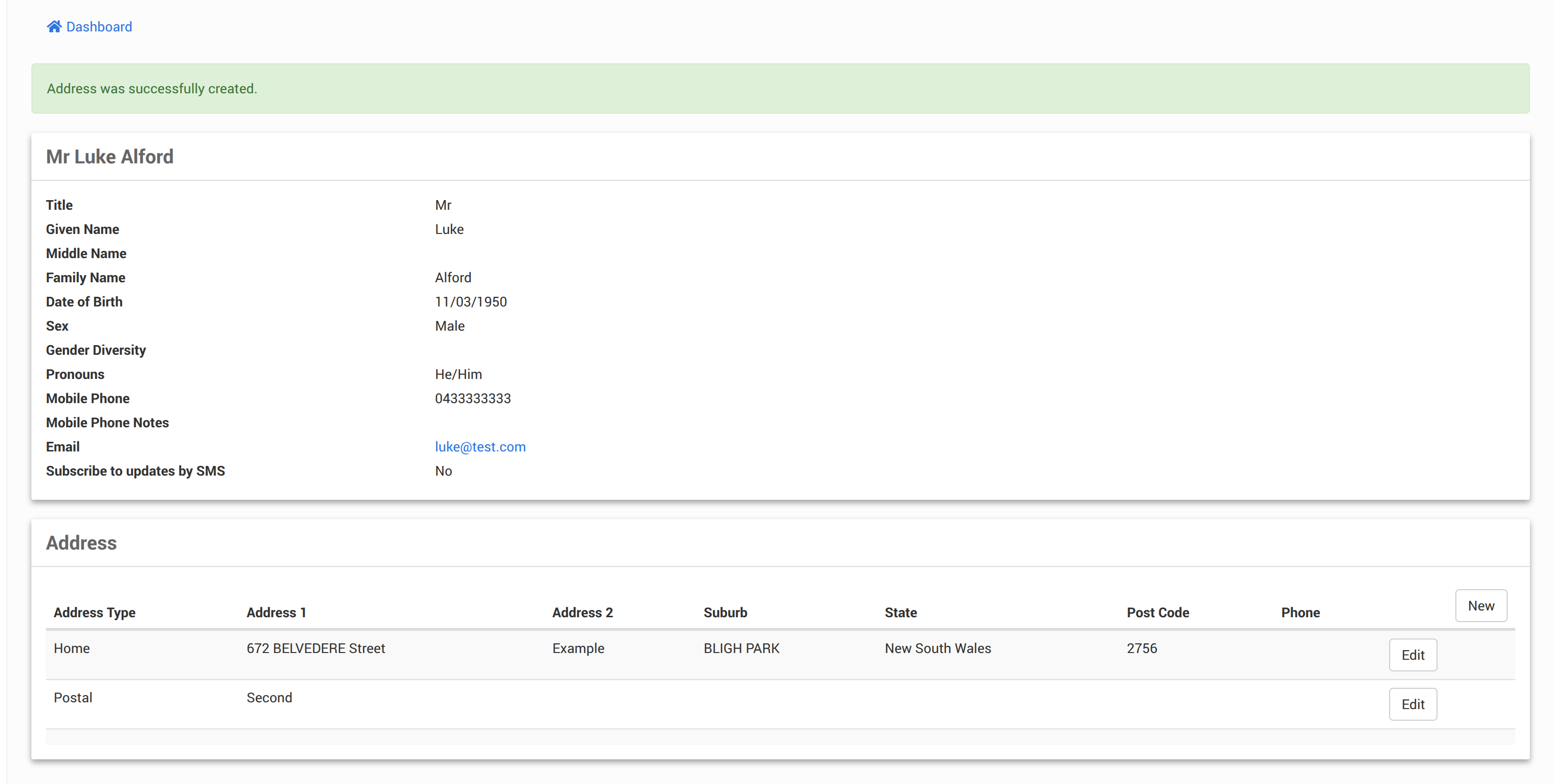Click the Mr Luke Alford heading
1554x784 pixels.
click(110, 157)
